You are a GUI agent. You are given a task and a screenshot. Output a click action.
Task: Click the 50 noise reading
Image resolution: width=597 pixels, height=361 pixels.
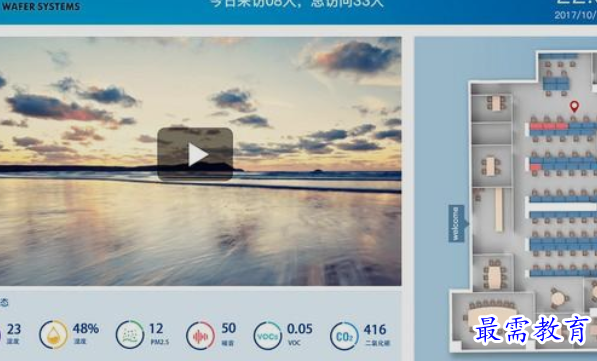coord(228,328)
